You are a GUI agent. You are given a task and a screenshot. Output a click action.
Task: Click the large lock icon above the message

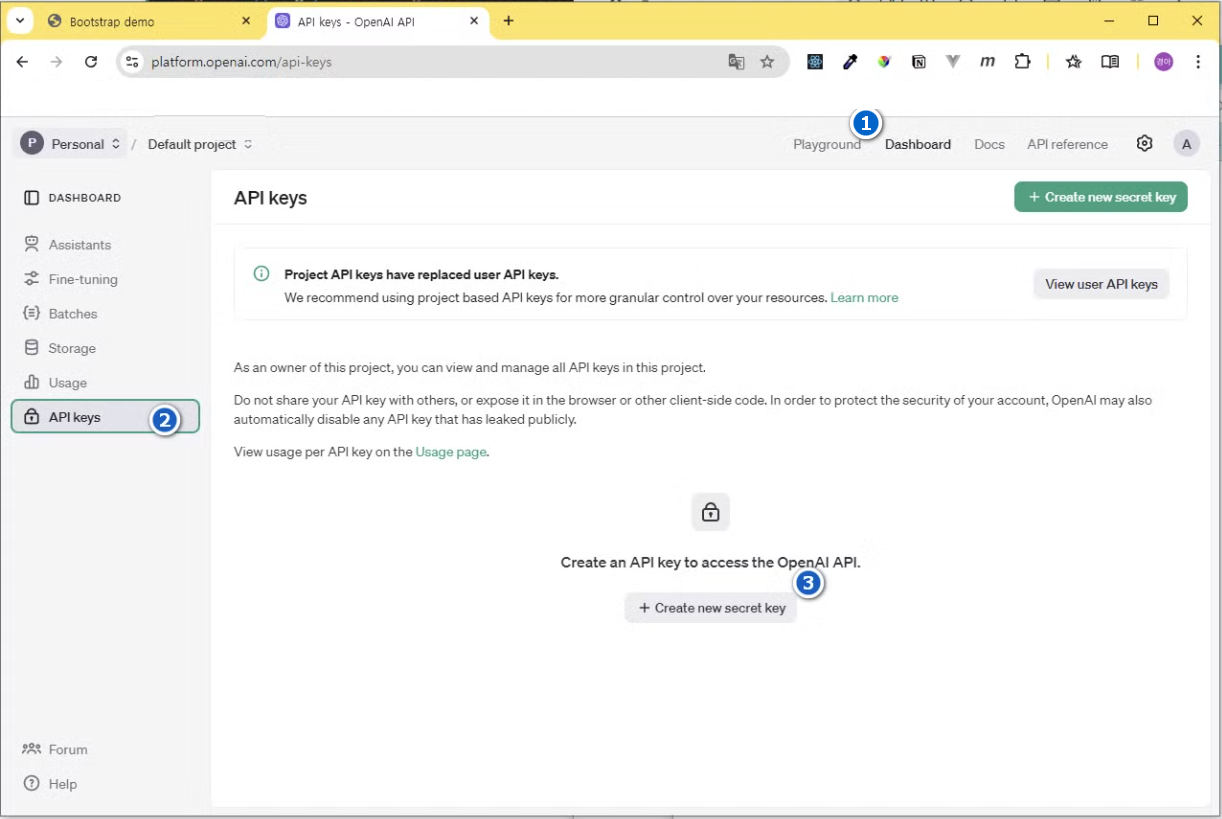[x=711, y=512]
